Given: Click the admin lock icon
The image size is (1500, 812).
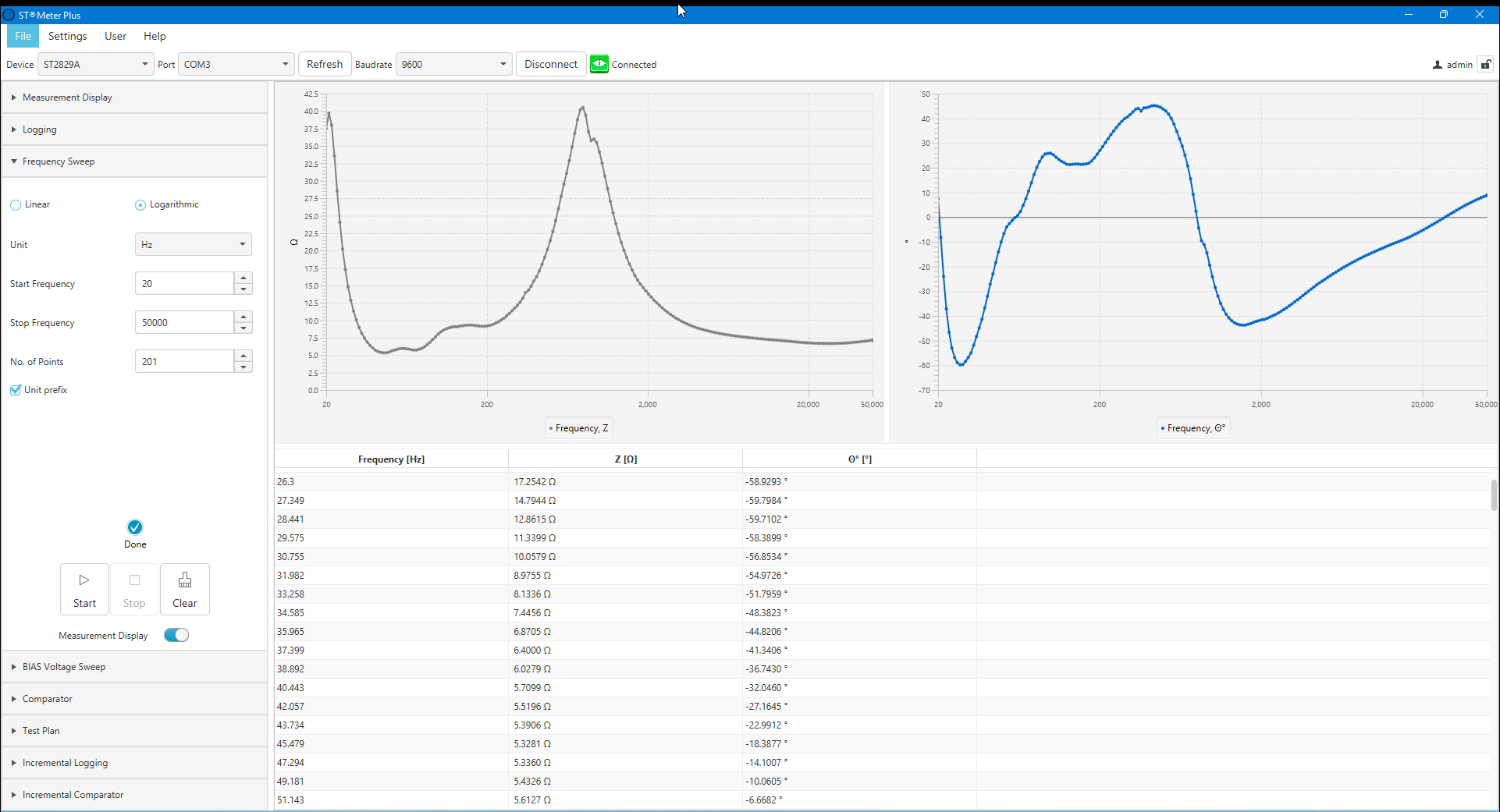Looking at the screenshot, I should [x=1486, y=65].
